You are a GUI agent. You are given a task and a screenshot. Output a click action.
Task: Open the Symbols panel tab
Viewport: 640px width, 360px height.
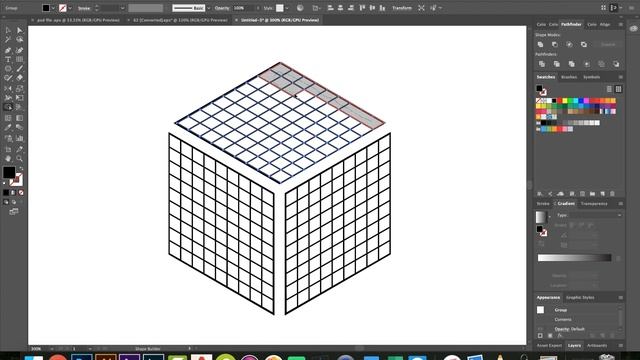(x=591, y=77)
